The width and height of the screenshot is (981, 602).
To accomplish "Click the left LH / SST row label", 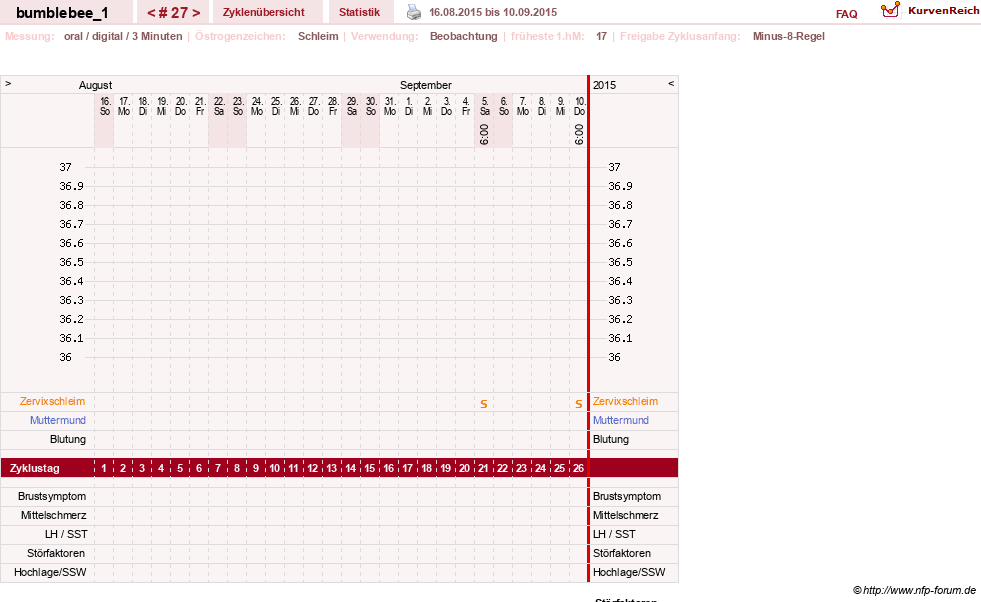I will click(66, 534).
